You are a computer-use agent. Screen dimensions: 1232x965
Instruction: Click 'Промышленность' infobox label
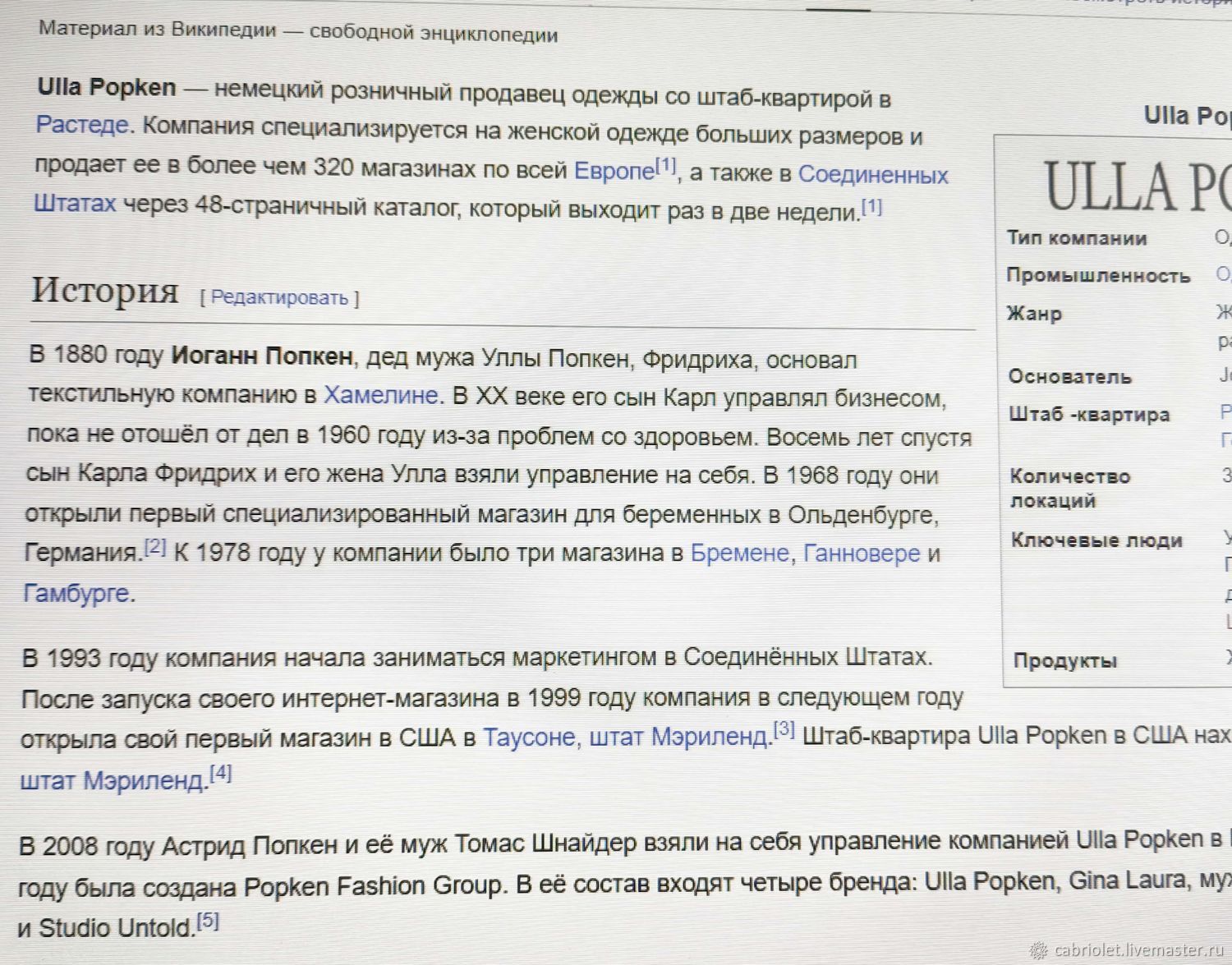point(1098,276)
